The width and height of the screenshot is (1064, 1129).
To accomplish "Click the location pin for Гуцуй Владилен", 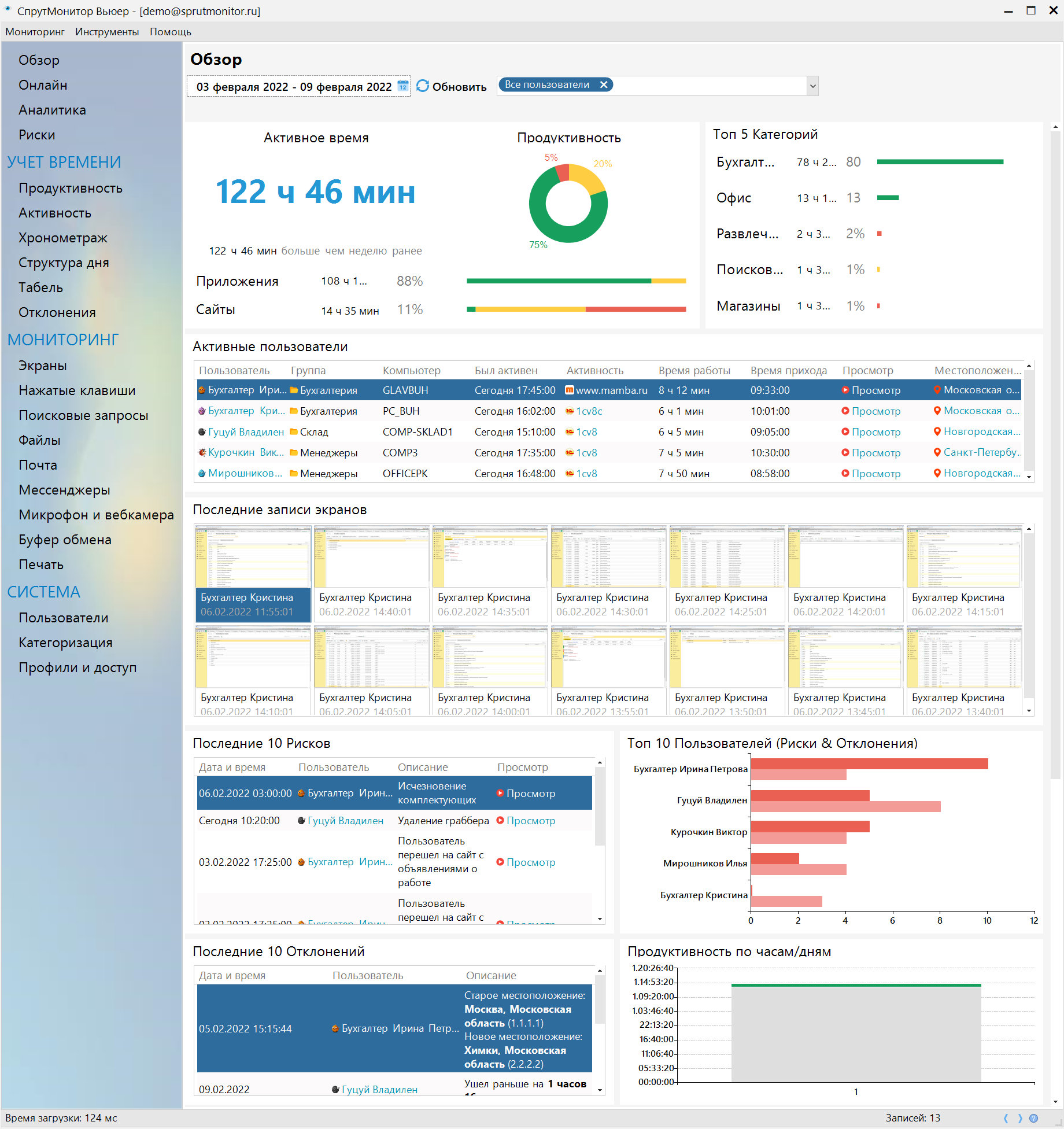I will point(937,432).
